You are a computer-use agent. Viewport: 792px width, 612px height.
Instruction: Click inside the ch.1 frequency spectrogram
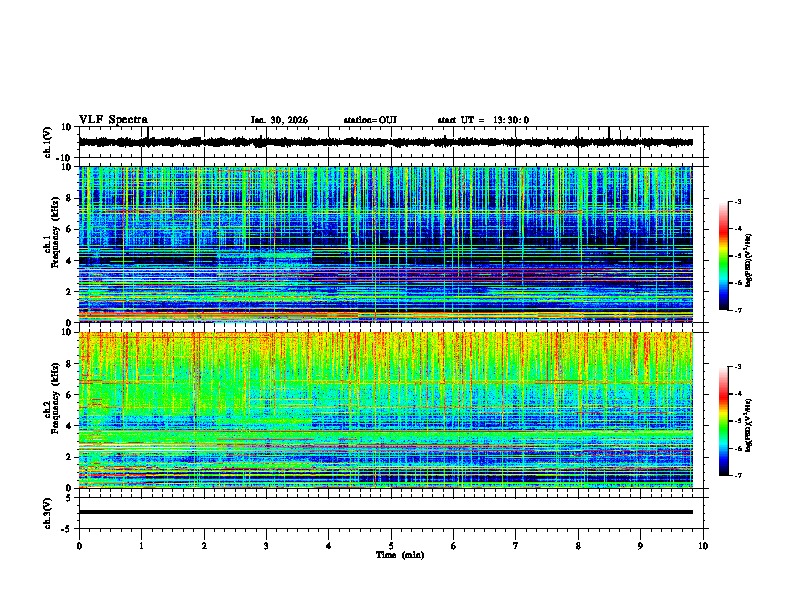(x=386, y=244)
